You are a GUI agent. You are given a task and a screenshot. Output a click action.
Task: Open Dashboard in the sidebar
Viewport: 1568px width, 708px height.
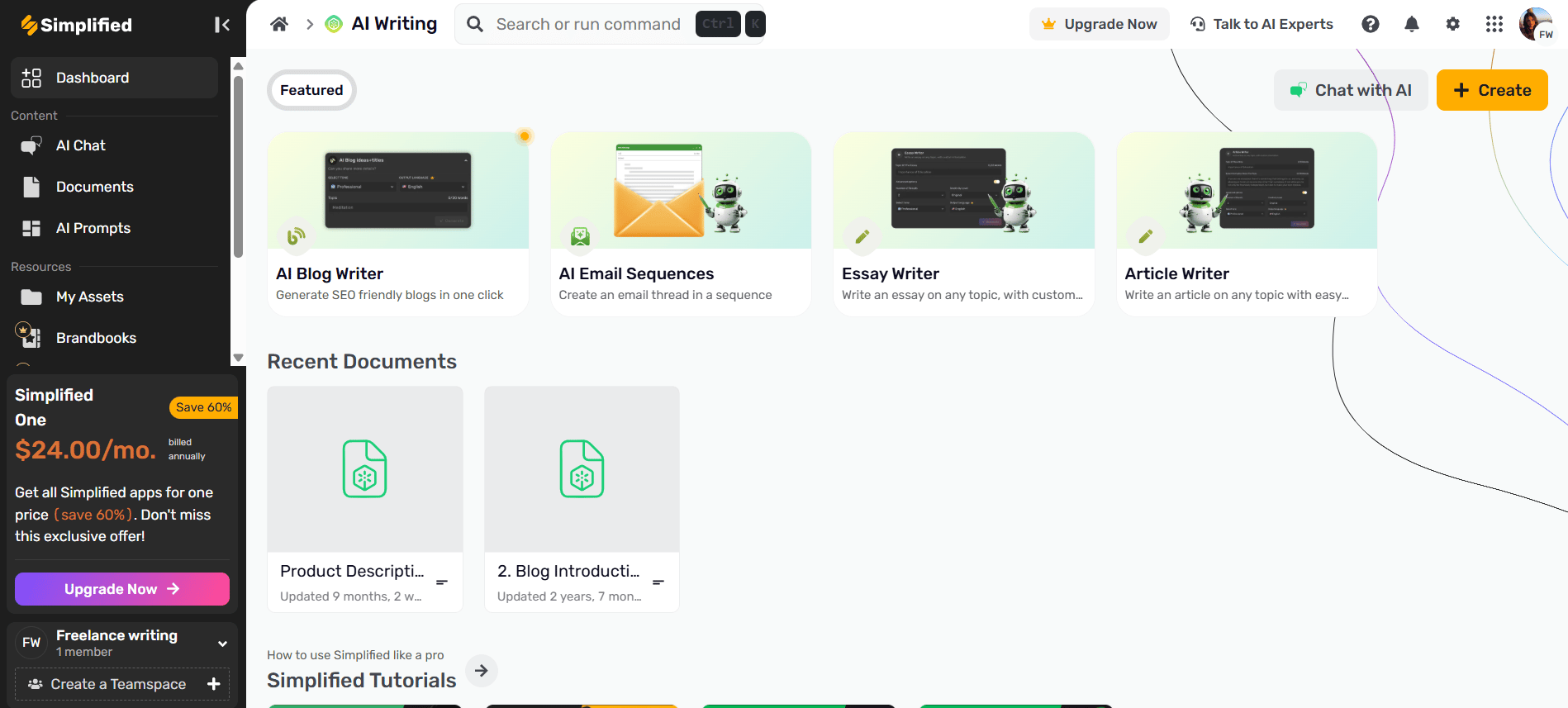[114, 78]
